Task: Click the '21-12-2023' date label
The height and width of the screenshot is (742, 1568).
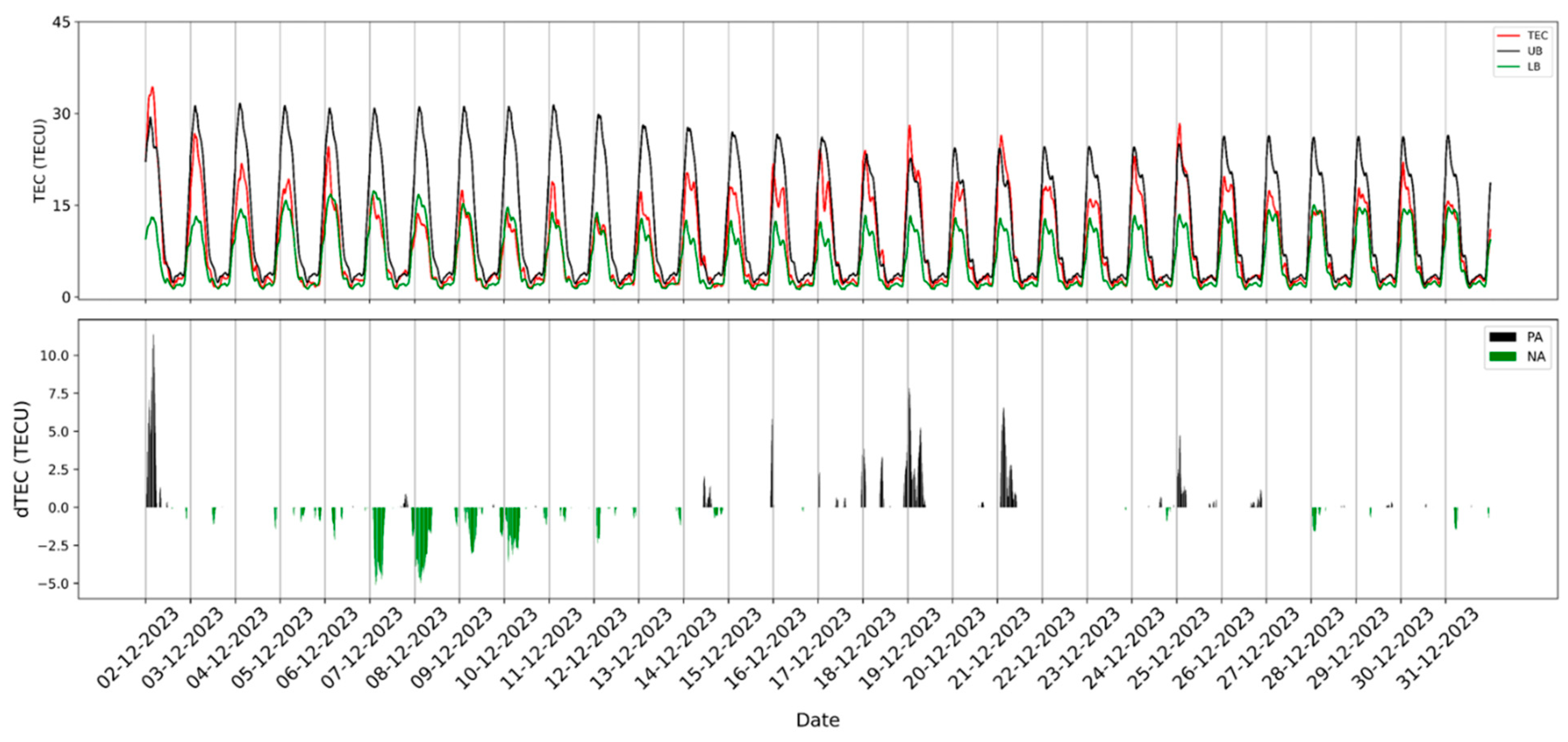Action: [x=990, y=650]
